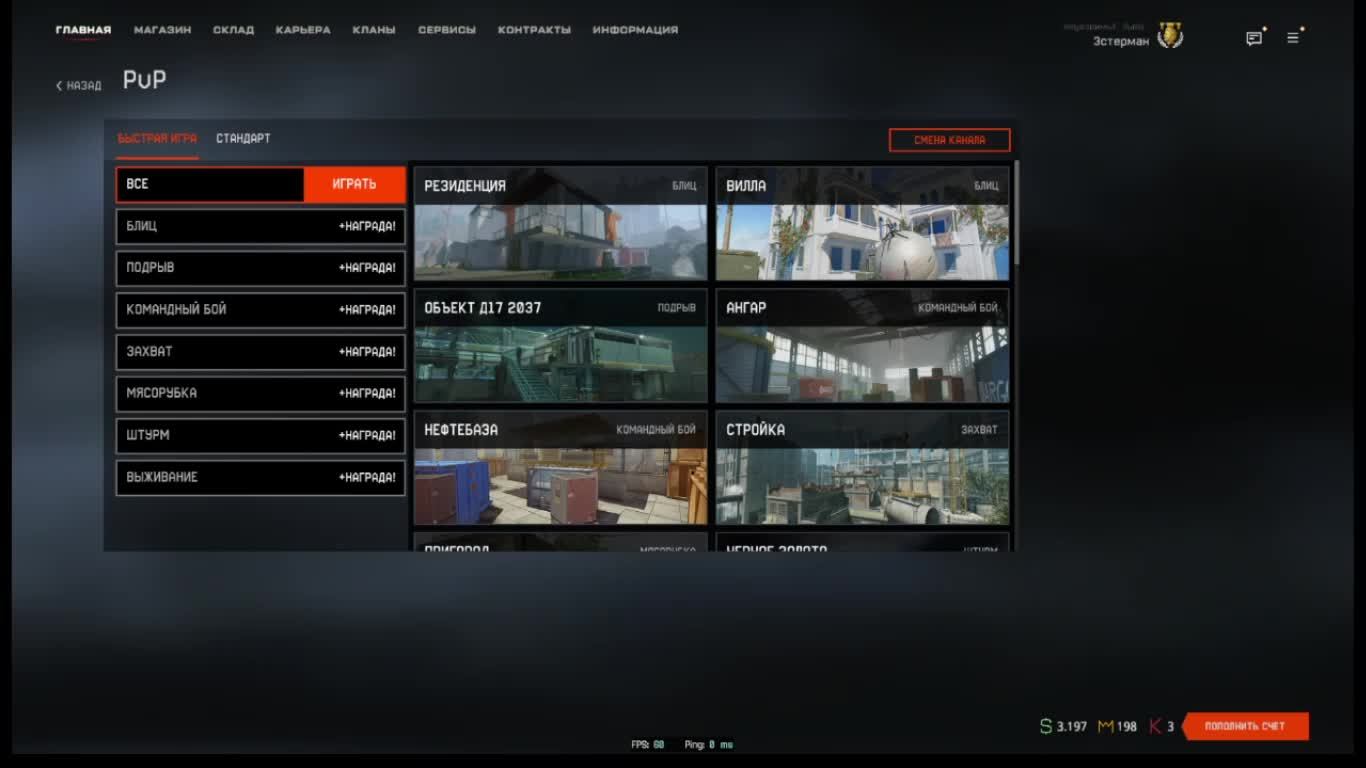
Task: Click the back arrow НАЗАД
Action: [x=78, y=86]
